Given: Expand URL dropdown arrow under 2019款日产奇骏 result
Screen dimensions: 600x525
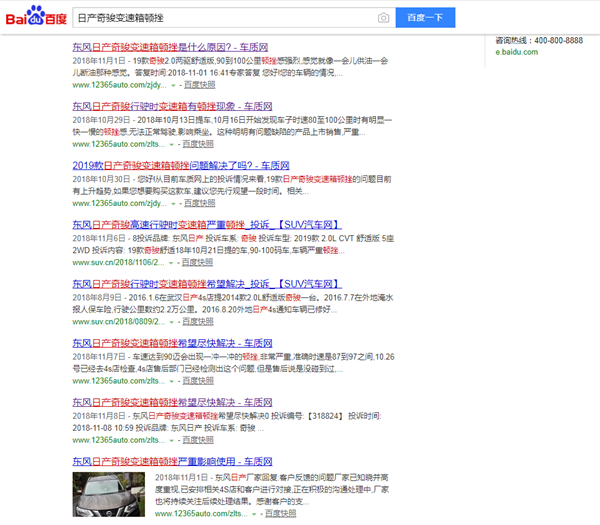Looking at the screenshot, I should click(x=173, y=204).
